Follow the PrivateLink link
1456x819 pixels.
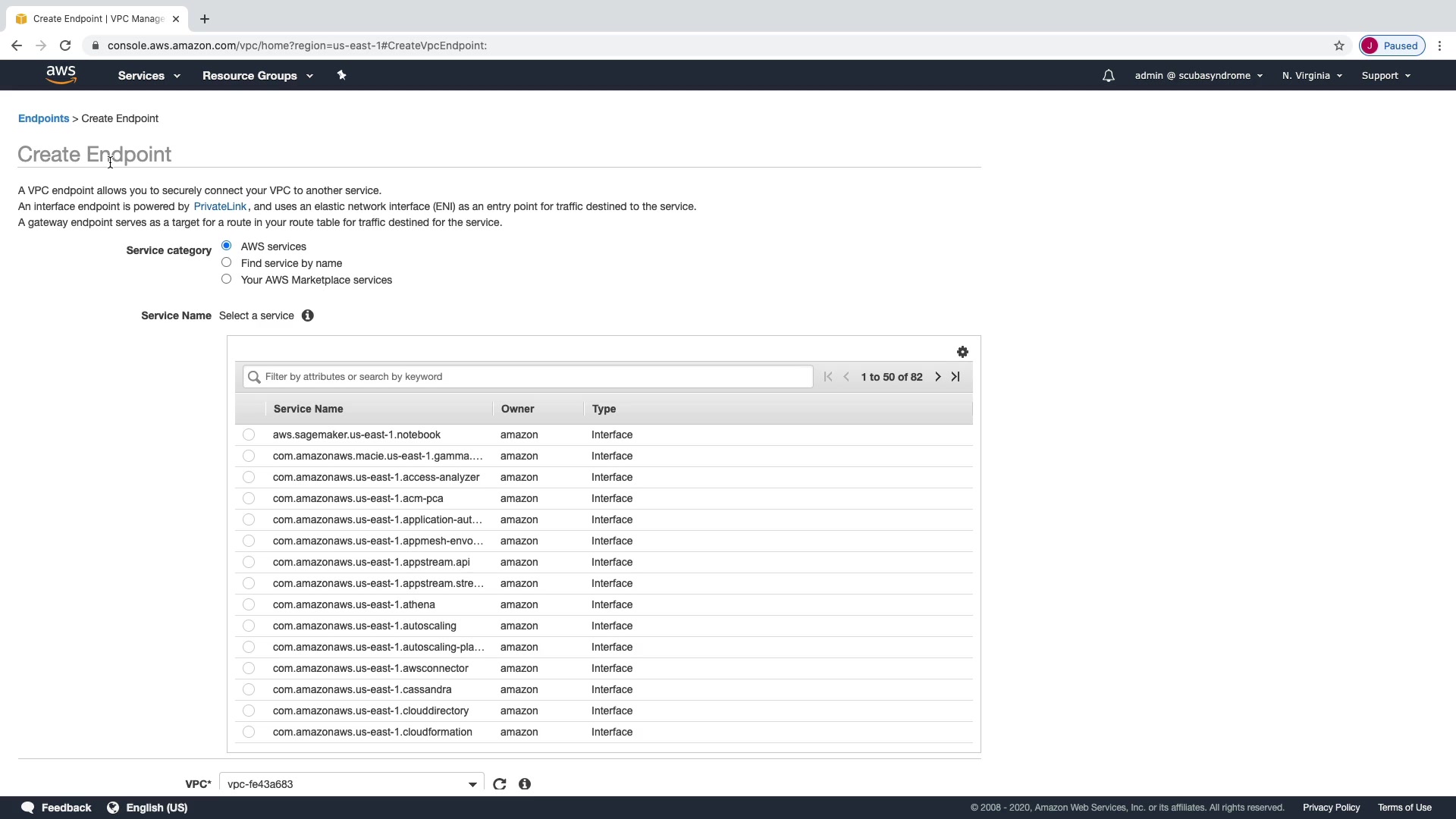(220, 206)
